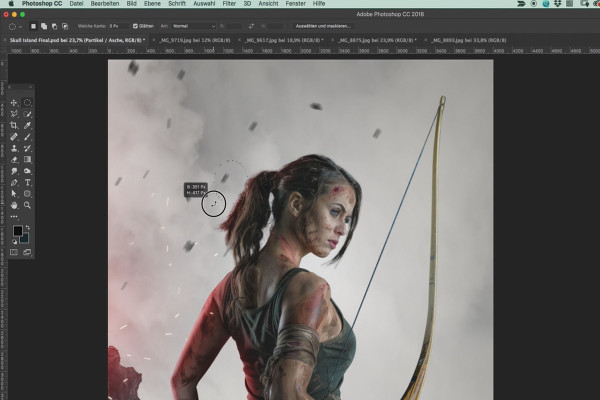Image resolution: width=600 pixels, height=400 pixels.
Task: Open the background color swatch picker
Action: pyautogui.click(x=24, y=239)
